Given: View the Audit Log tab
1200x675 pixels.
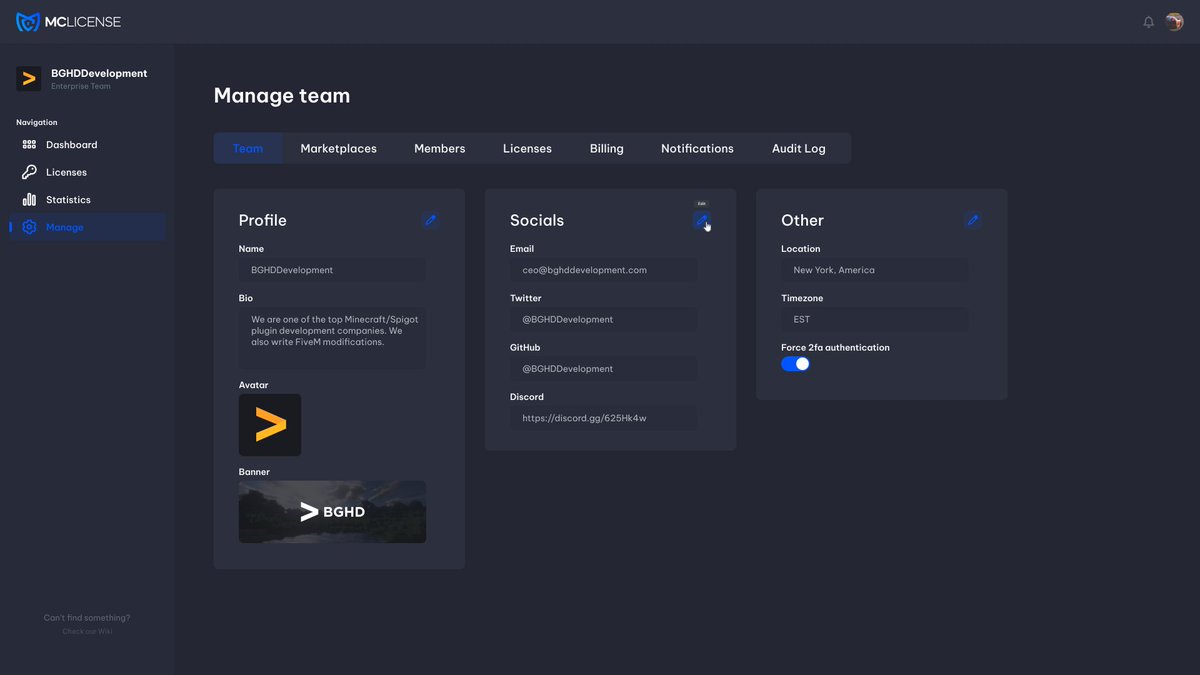Looking at the screenshot, I should tap(799, 148).
